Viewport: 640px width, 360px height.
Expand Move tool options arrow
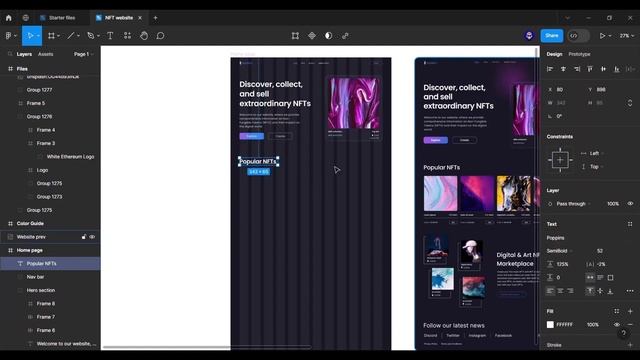(x=38, y=36)
